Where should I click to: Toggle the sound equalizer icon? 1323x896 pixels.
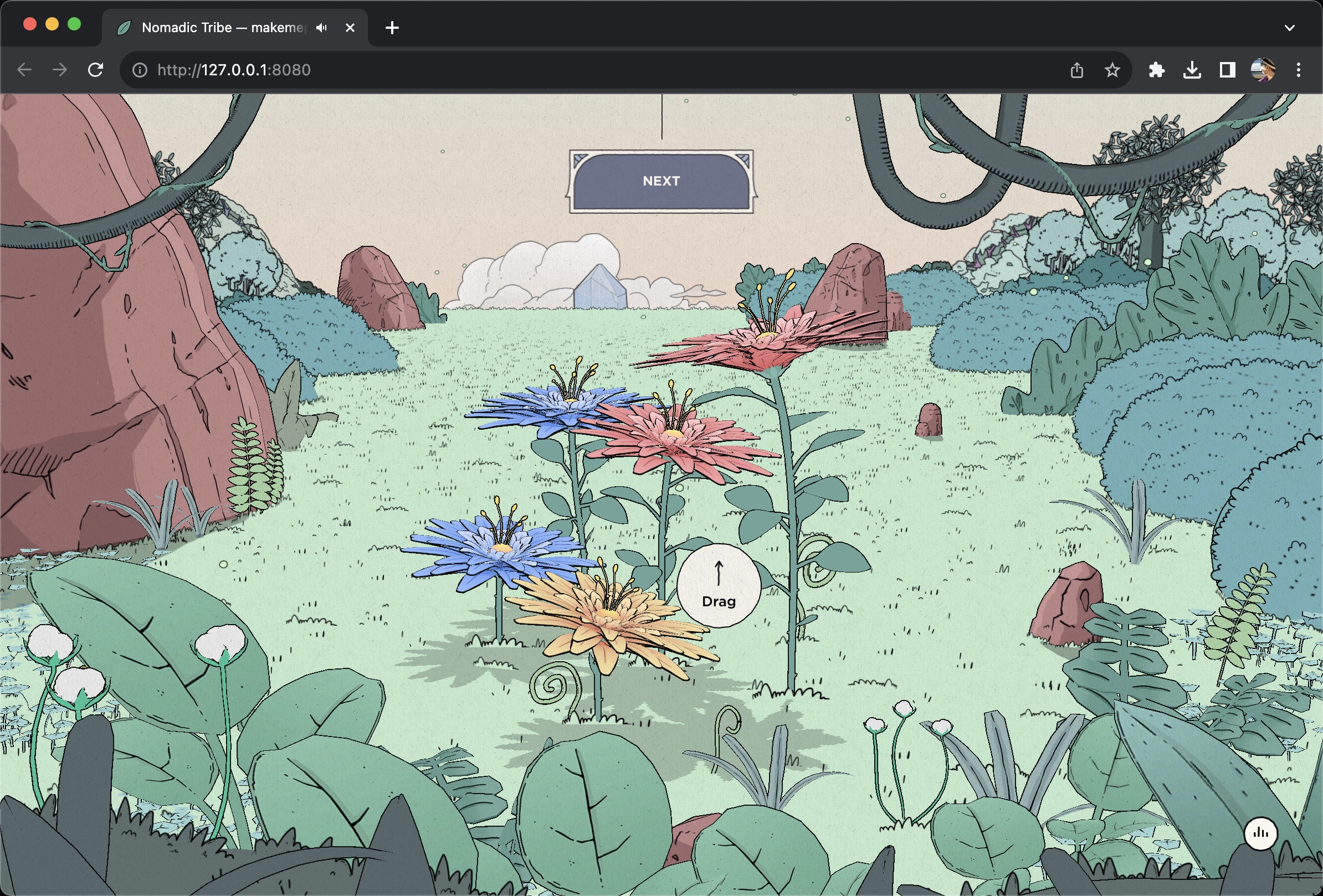click(x=1260, y=833)
